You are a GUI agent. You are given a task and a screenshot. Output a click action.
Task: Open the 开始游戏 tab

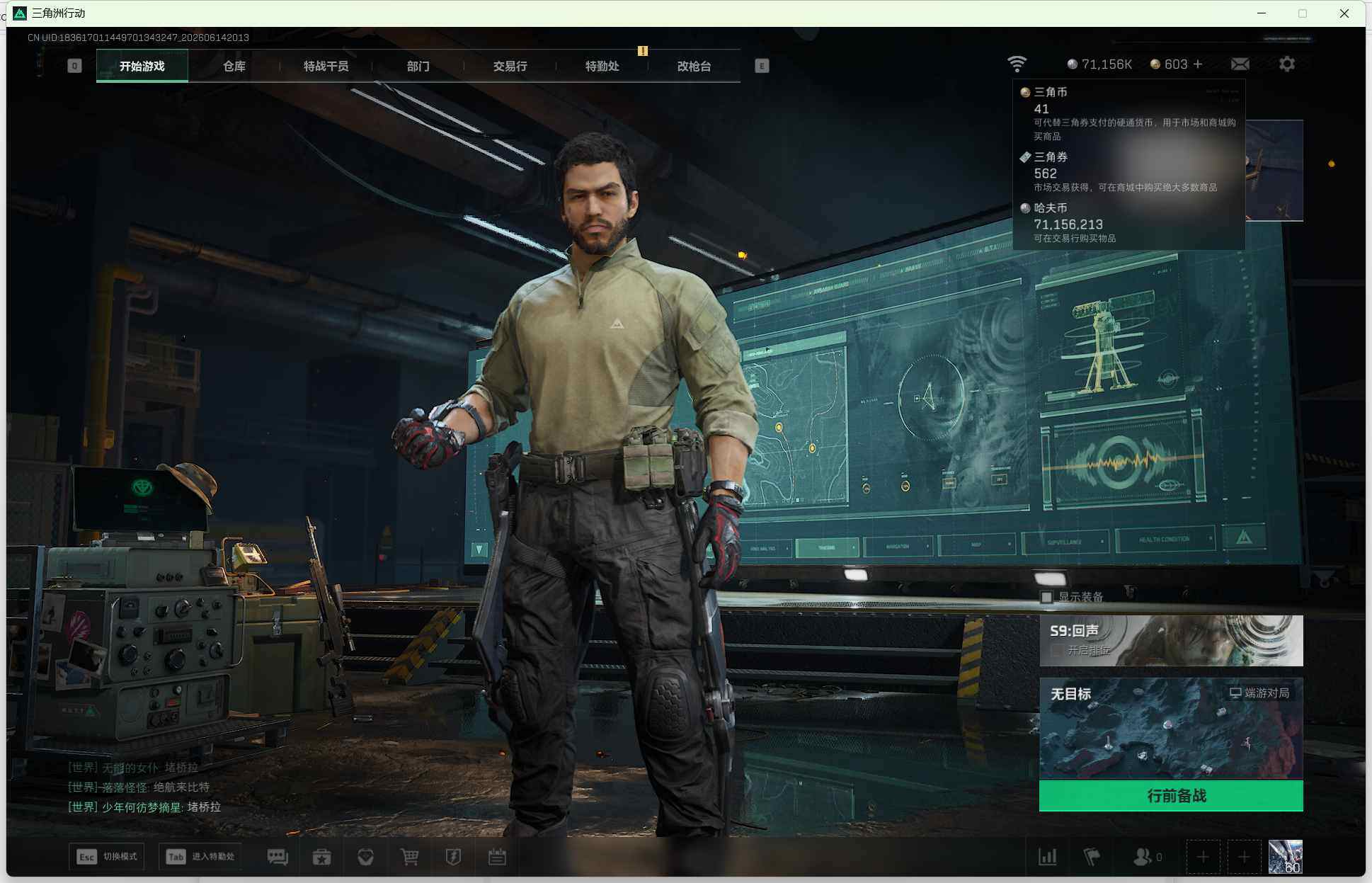pyautogui.click(x=142, y=66)
